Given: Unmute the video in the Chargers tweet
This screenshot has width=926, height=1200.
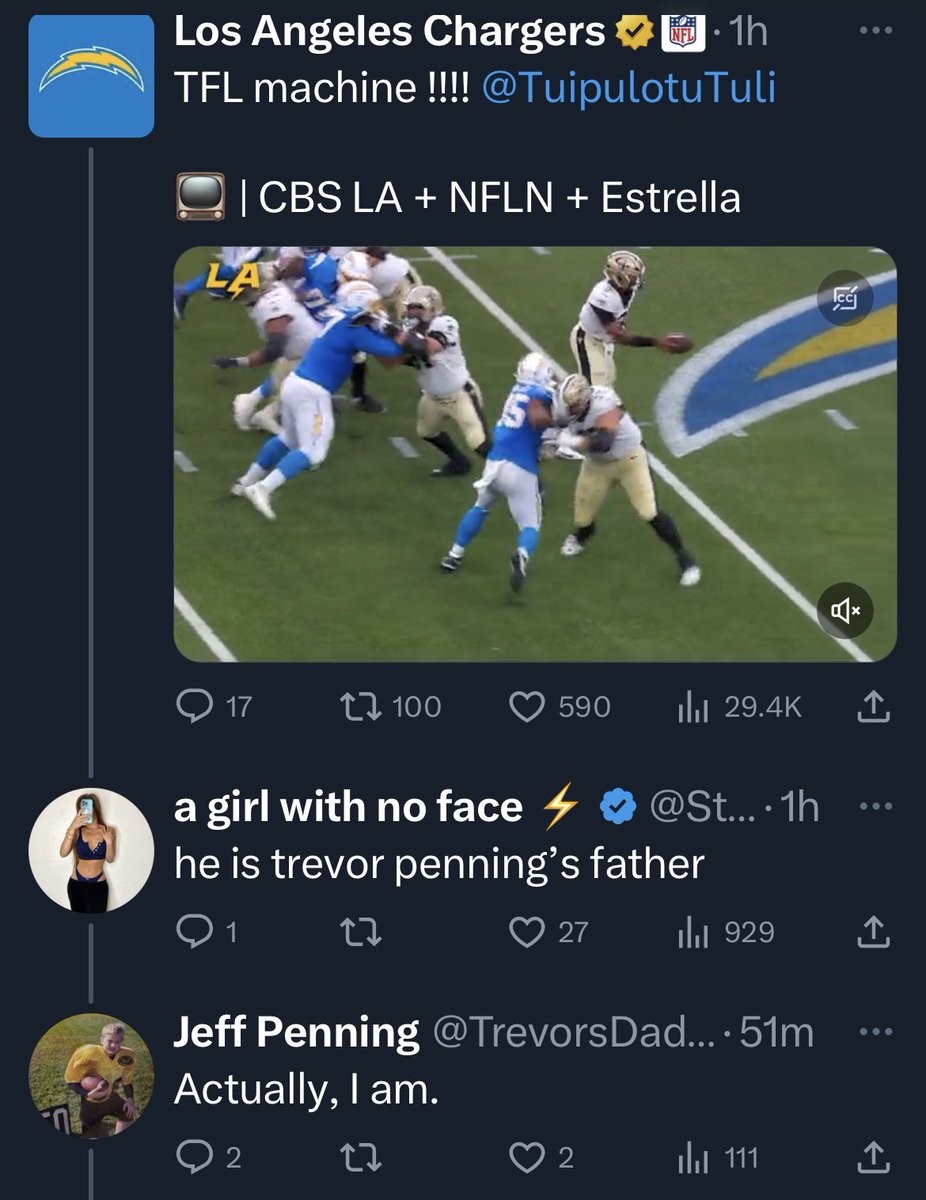Looking at the screenshot, I should pos(846,609).
